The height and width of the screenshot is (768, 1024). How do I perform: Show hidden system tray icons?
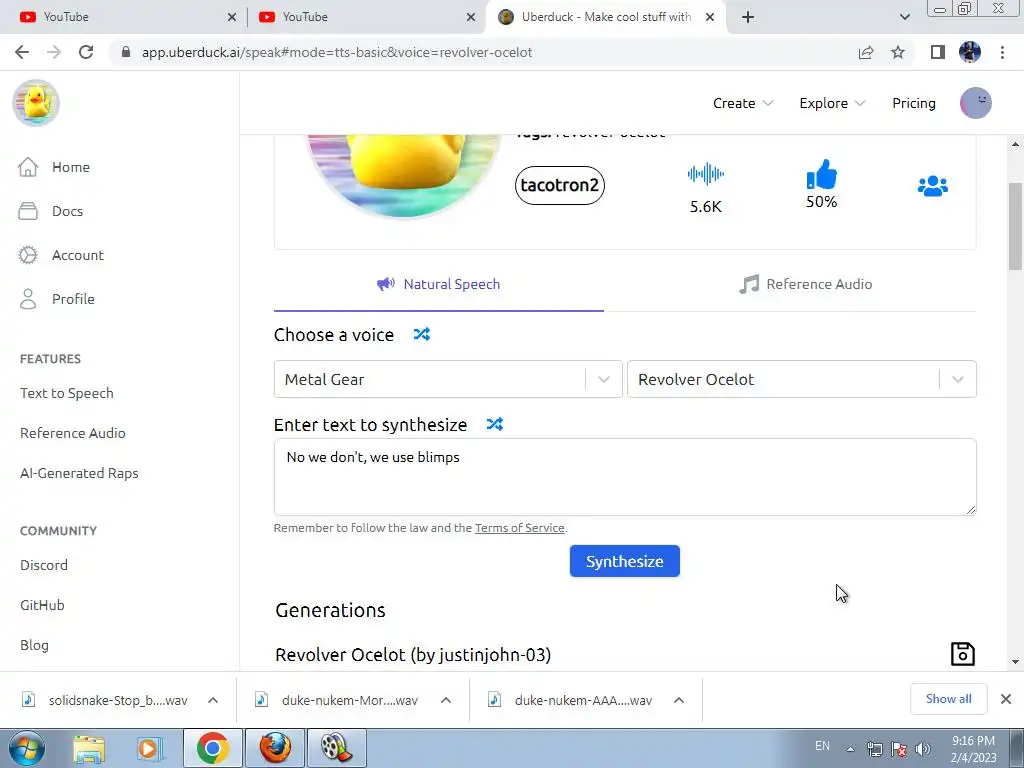pyautogui.click(x=850, y=749)
